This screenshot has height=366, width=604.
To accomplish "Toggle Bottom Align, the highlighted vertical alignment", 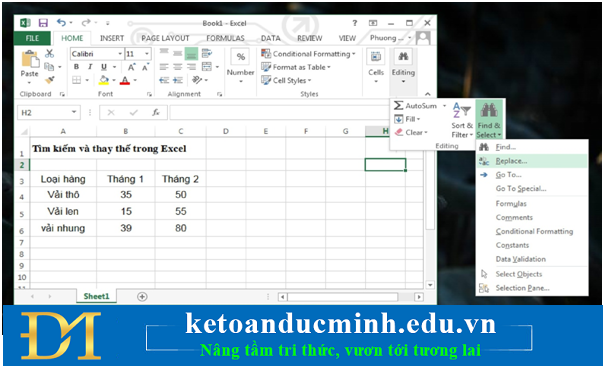I will [x=191, y=54].
